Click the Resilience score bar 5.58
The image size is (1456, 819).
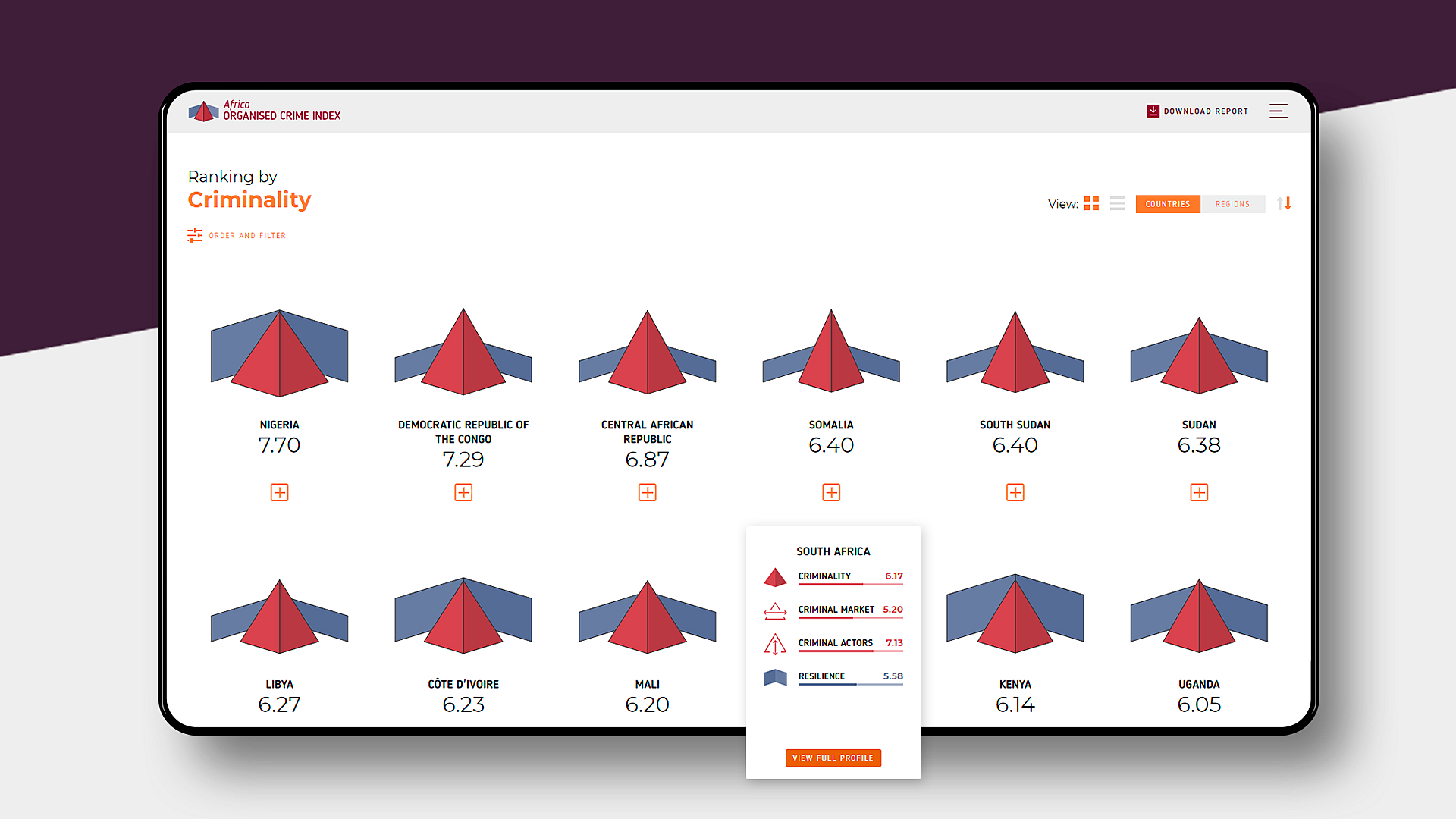(851, 684)
